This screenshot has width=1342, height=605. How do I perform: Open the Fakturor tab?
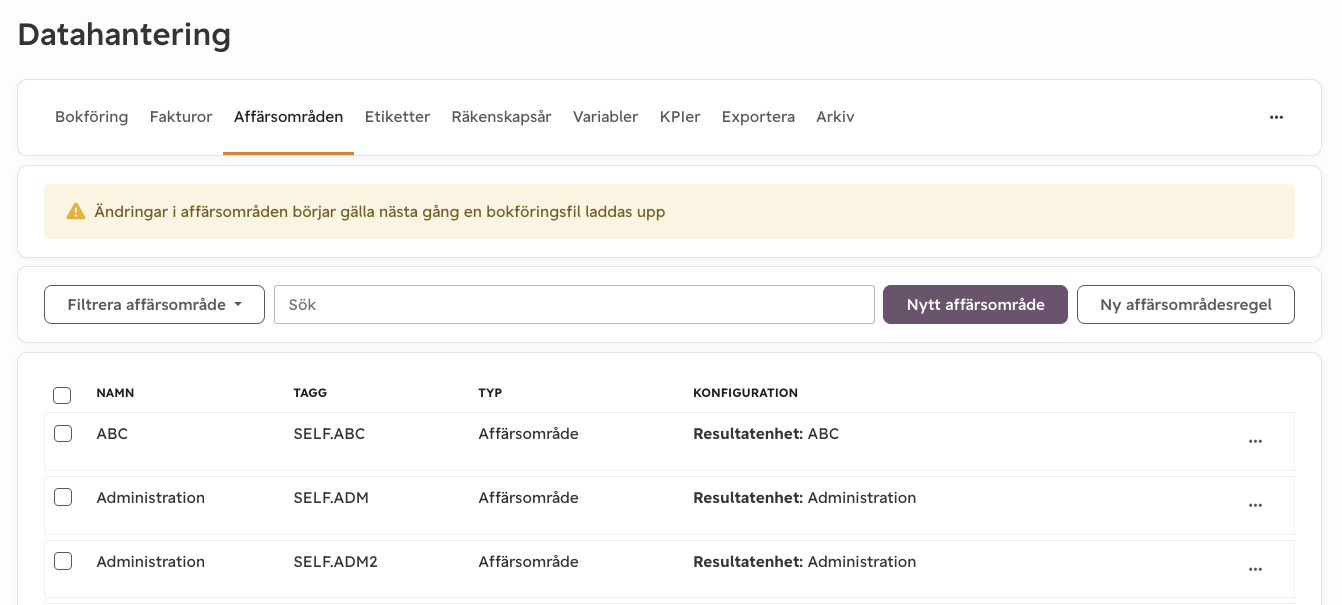(181, 117)
